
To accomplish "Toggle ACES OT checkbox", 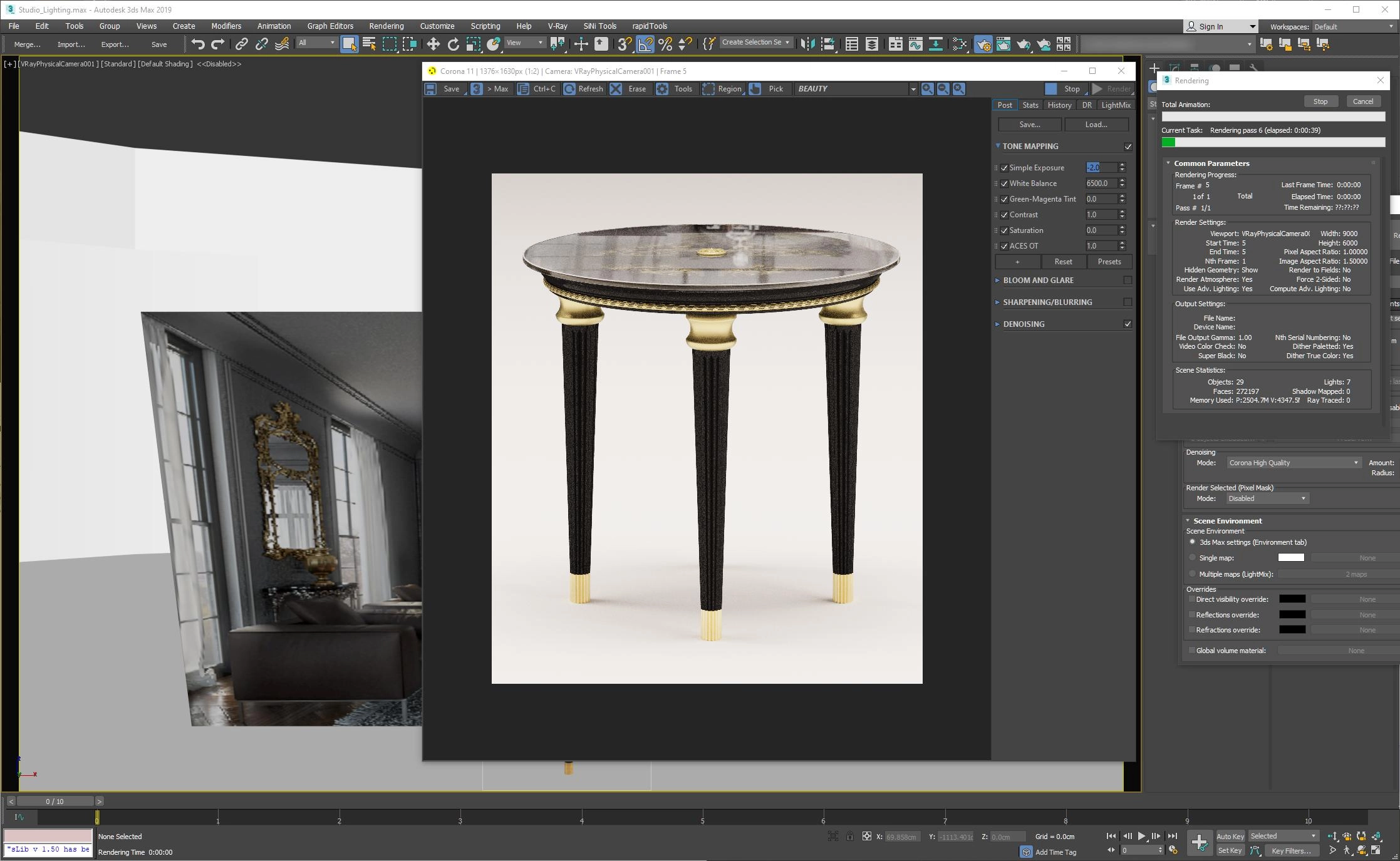I will point(1005,246).
